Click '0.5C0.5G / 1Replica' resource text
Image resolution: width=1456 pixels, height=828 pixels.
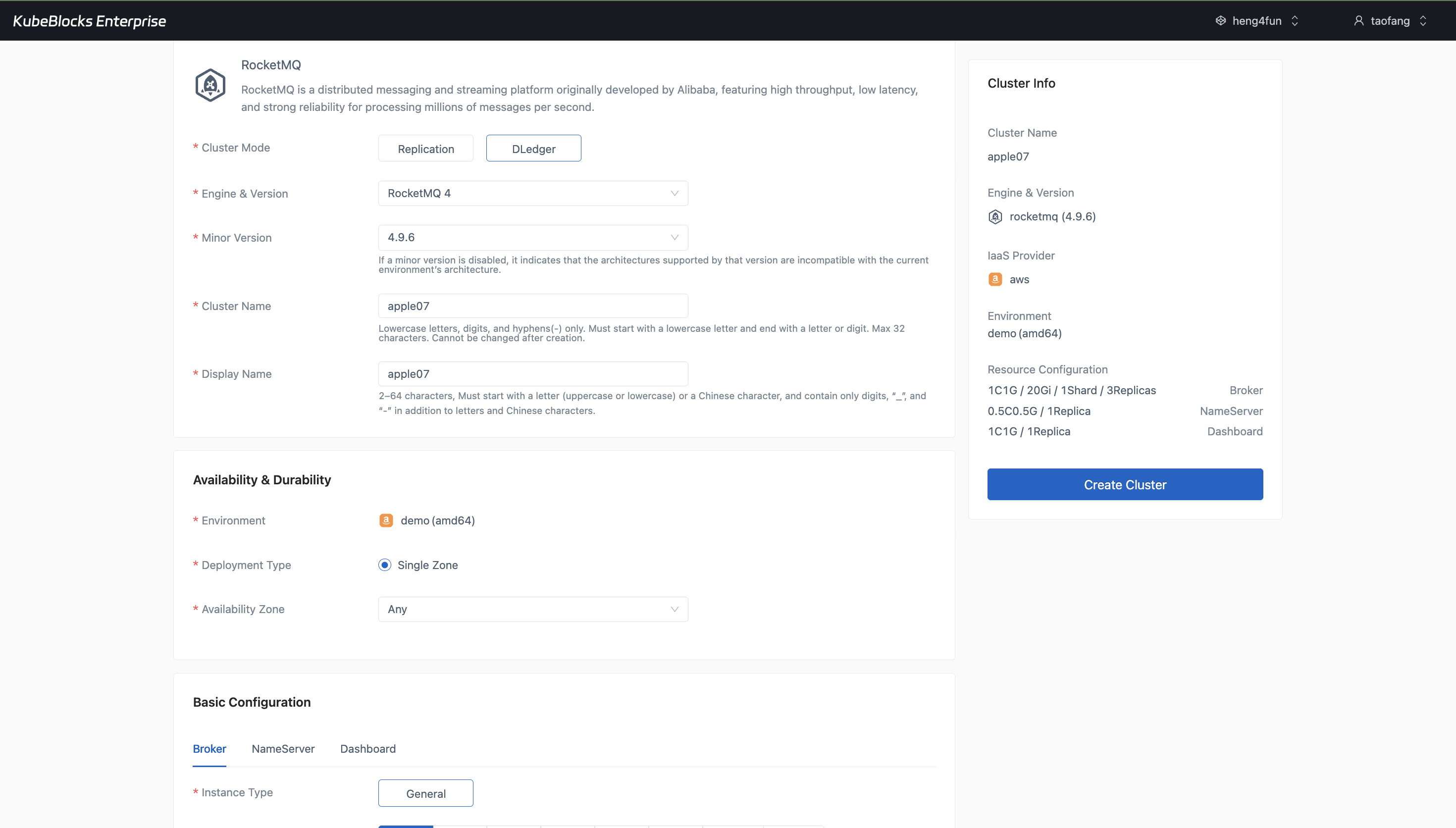coord(1039,411)
